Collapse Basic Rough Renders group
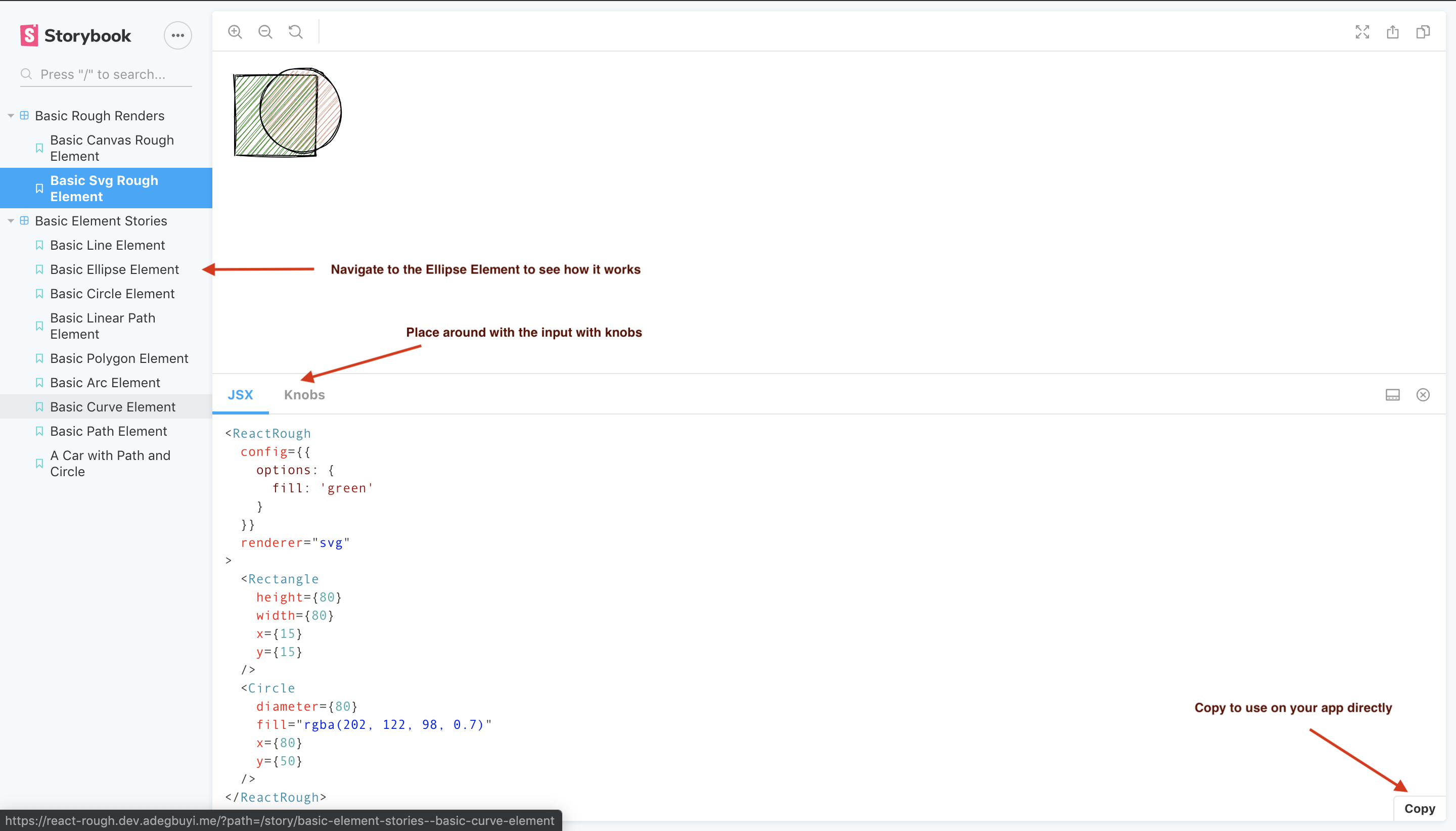Image resolution: width=1456 pixels, height=831 pixels. (x=11, y=116)
